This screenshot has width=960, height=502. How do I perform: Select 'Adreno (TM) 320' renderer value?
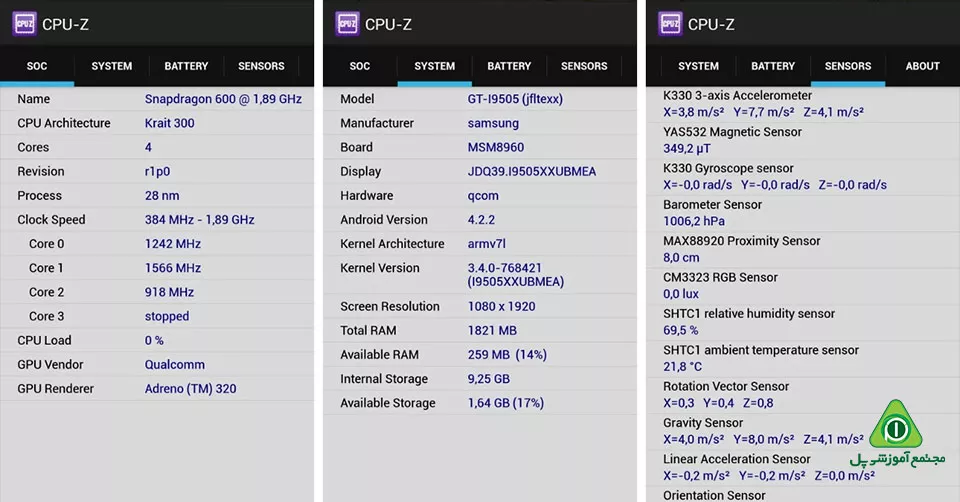coord(190,389)
